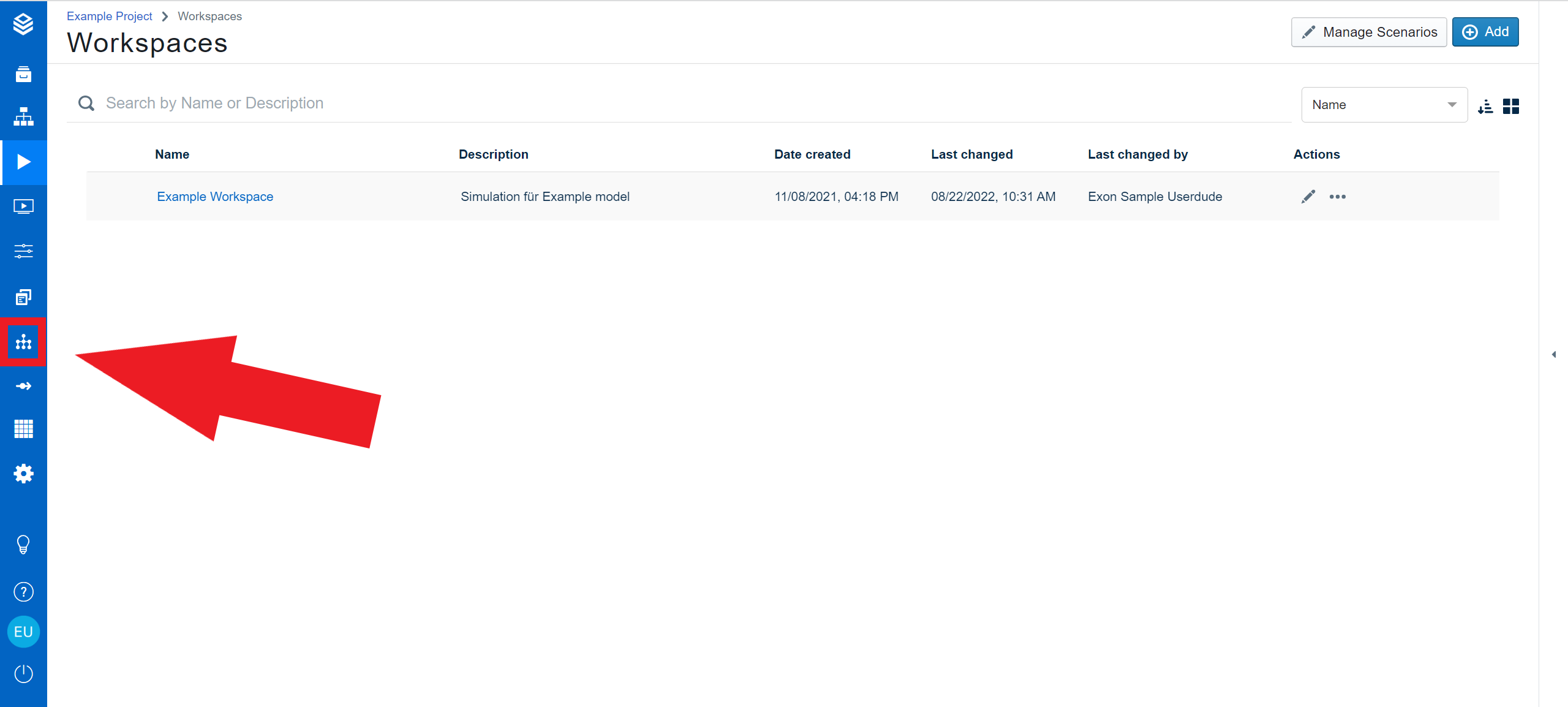This screenshot has height=707, width=1568.
Task: Open the Example Workspace link
Action: tap(215, 197)
